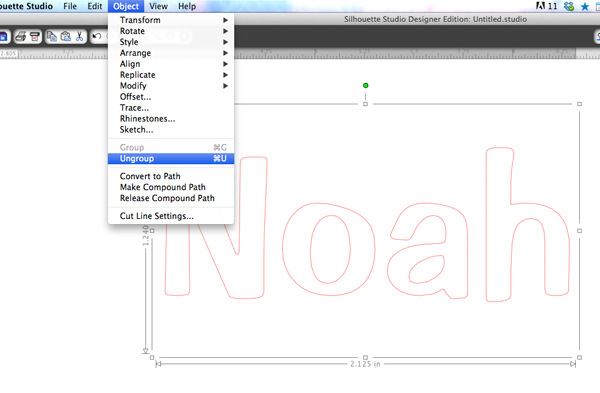Image resolution: width=600 pixels, height=393 pixels.
Task: Click the 2.125 in width dimension label
Action: pos(365,364)
